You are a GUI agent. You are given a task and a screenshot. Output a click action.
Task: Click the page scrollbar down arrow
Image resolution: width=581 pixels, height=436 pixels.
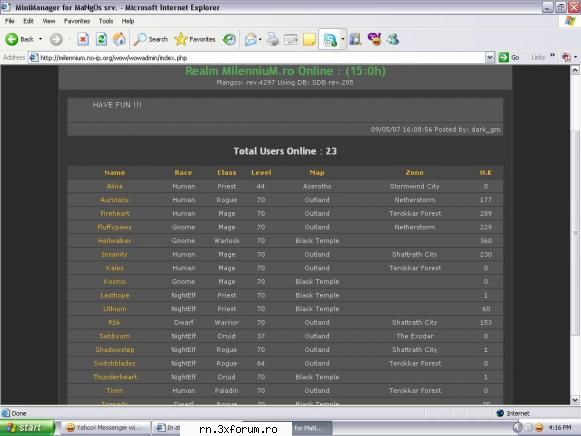point(575,400)
